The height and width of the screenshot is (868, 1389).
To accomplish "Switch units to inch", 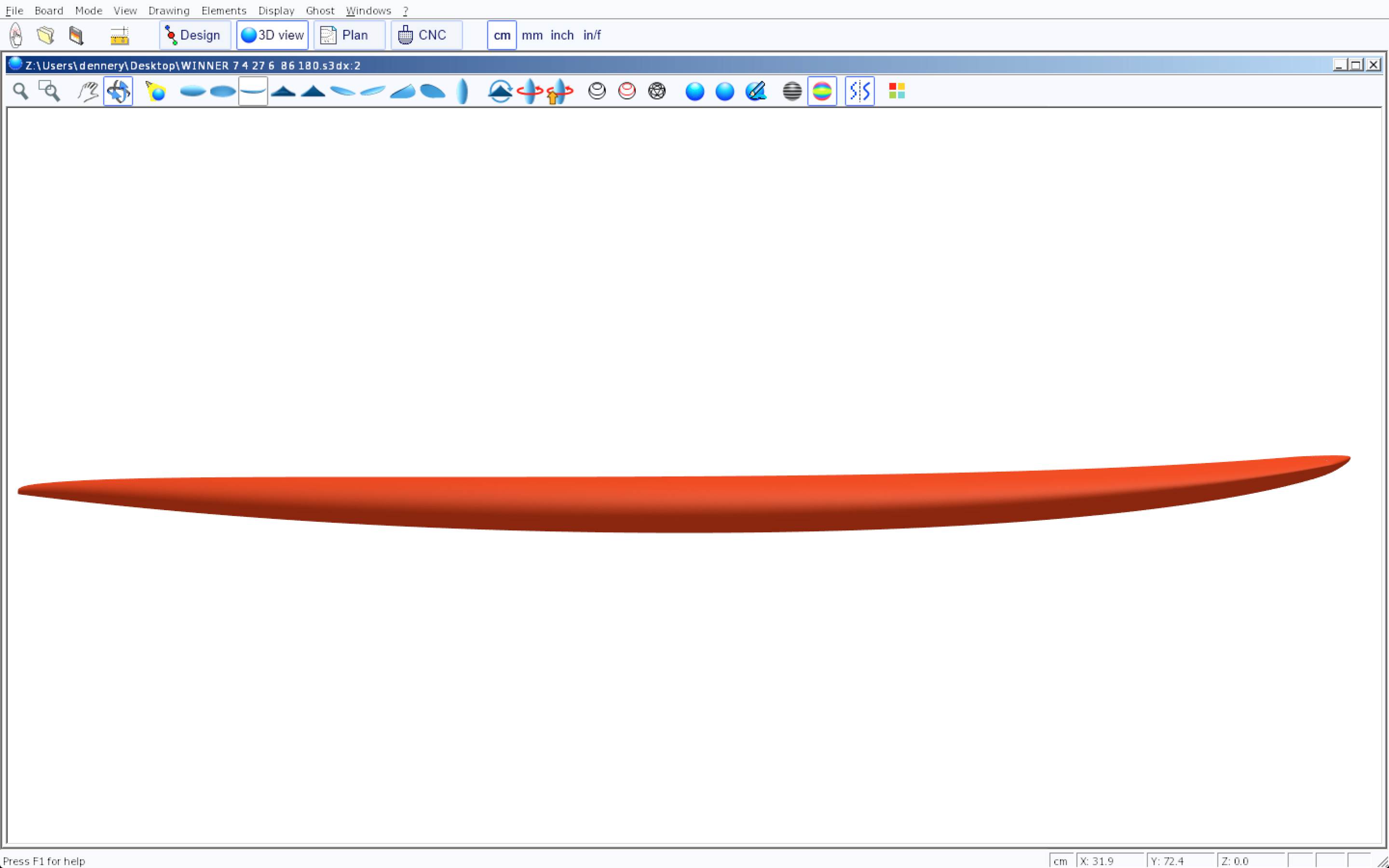I will [x=562, y=36].
